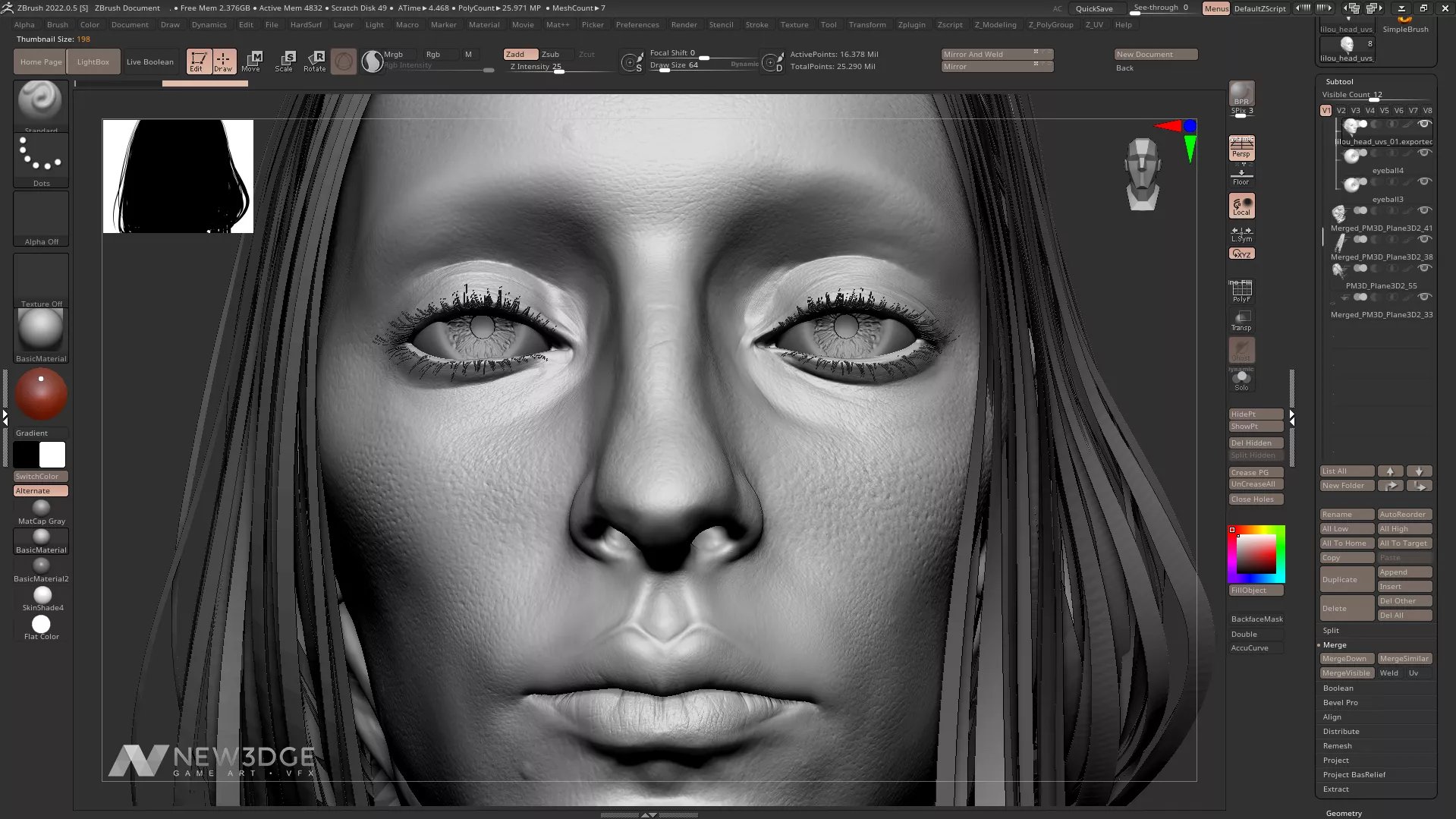Screen dimensions: 1456x819
Task: Click the BPR render icon
Action: 1241,94
